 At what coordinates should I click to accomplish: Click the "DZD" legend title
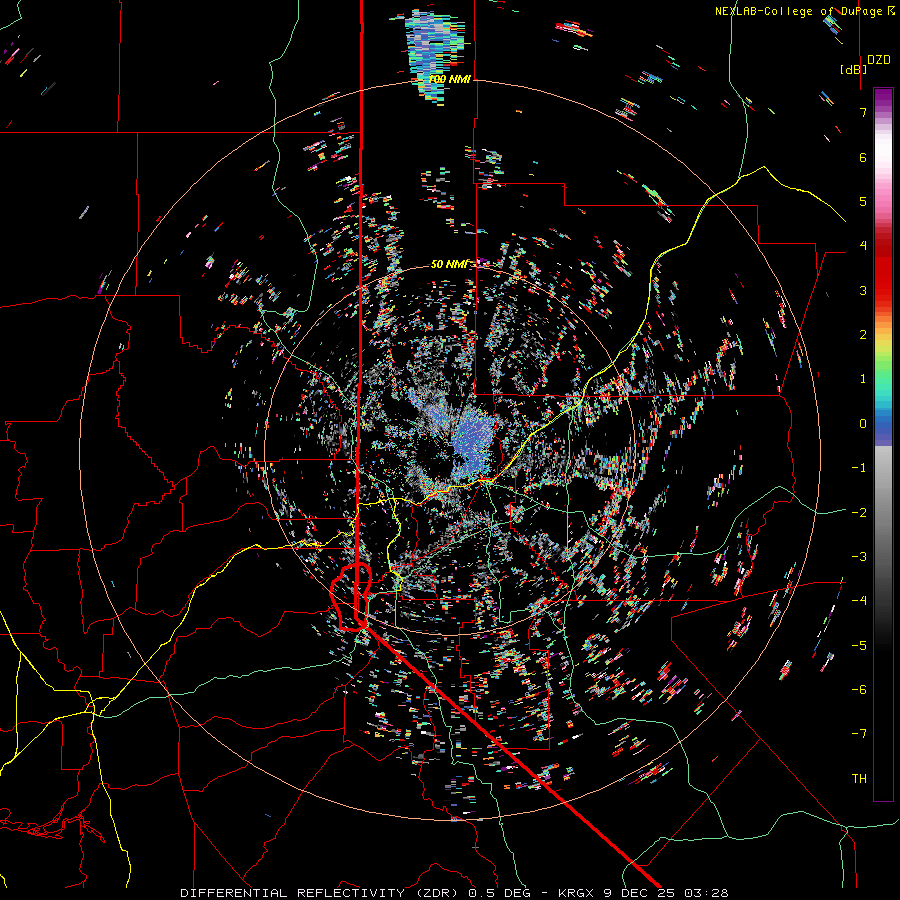point(878,60)
